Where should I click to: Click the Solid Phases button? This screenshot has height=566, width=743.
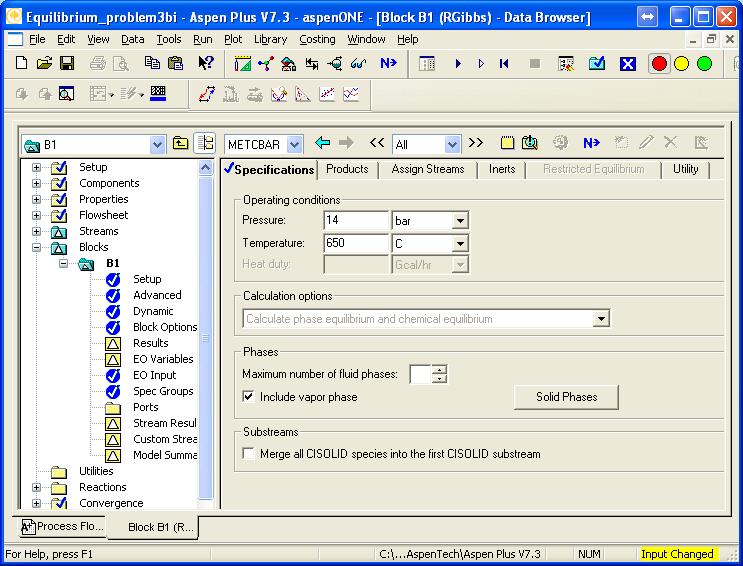566,397
